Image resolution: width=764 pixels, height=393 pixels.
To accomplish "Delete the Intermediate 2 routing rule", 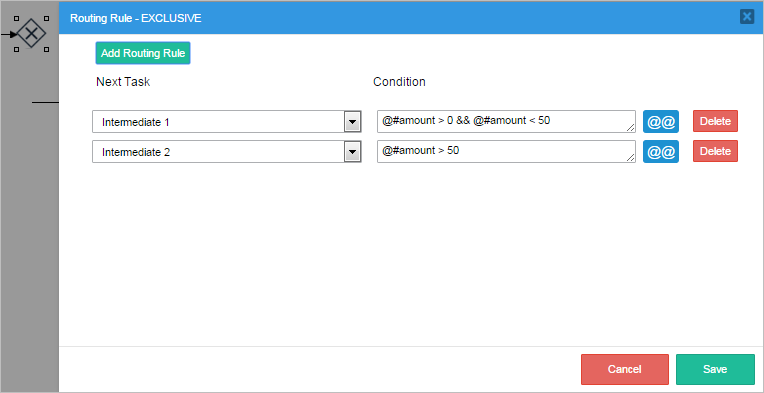I will pos(715,151).
